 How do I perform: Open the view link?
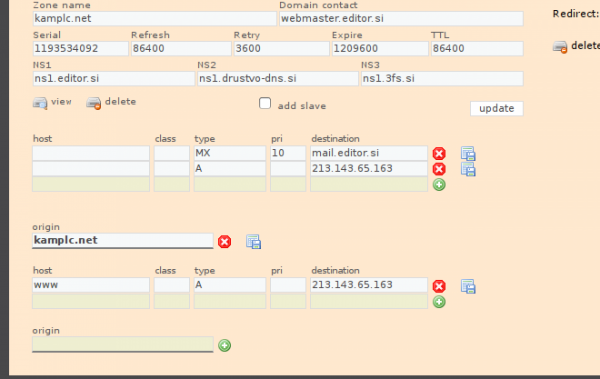pyautogui.click(x=61, y=101)
